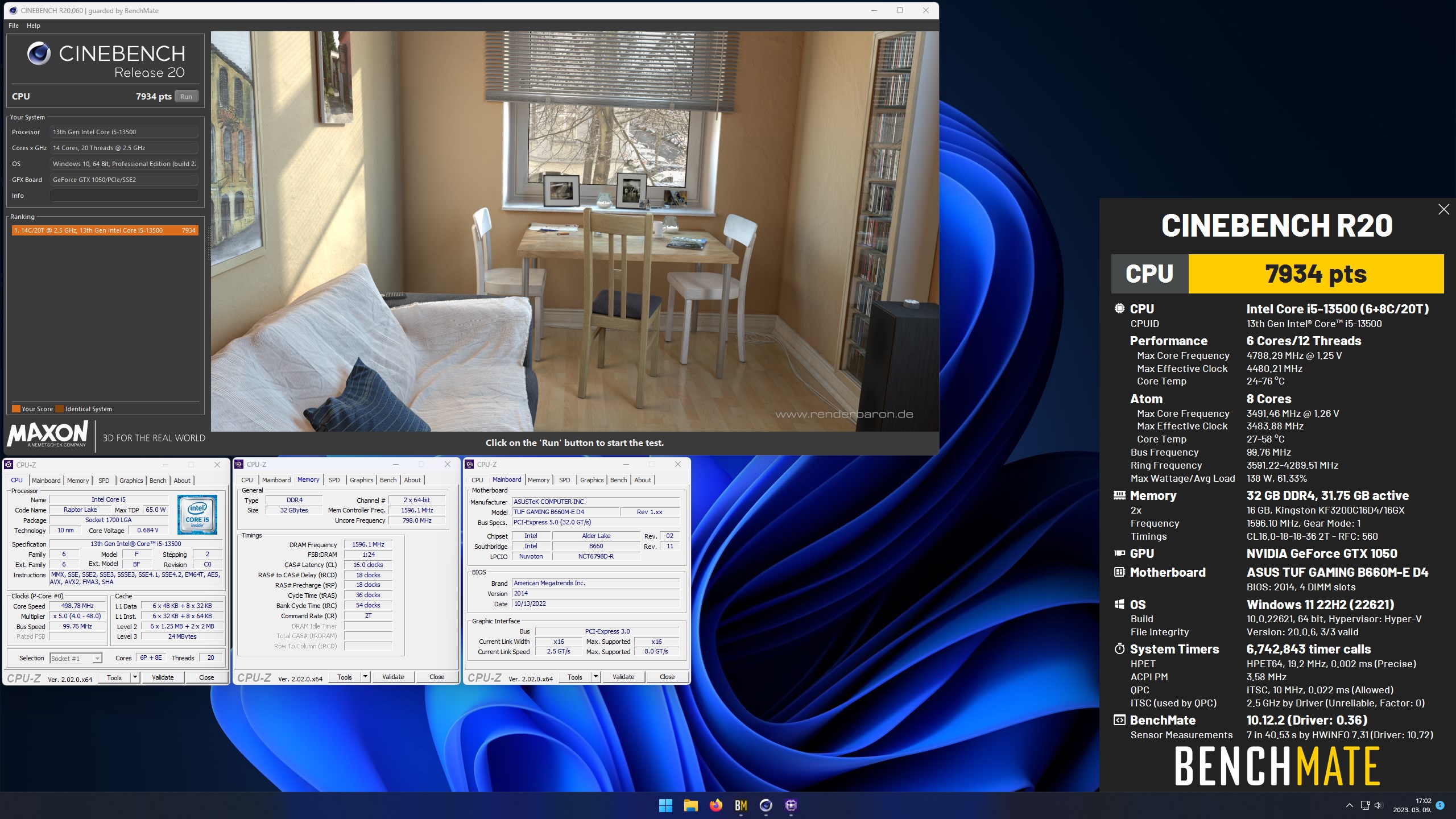Open the BenchMate taskbar icon
The image size is (1456, 819).
click(741, 805)
